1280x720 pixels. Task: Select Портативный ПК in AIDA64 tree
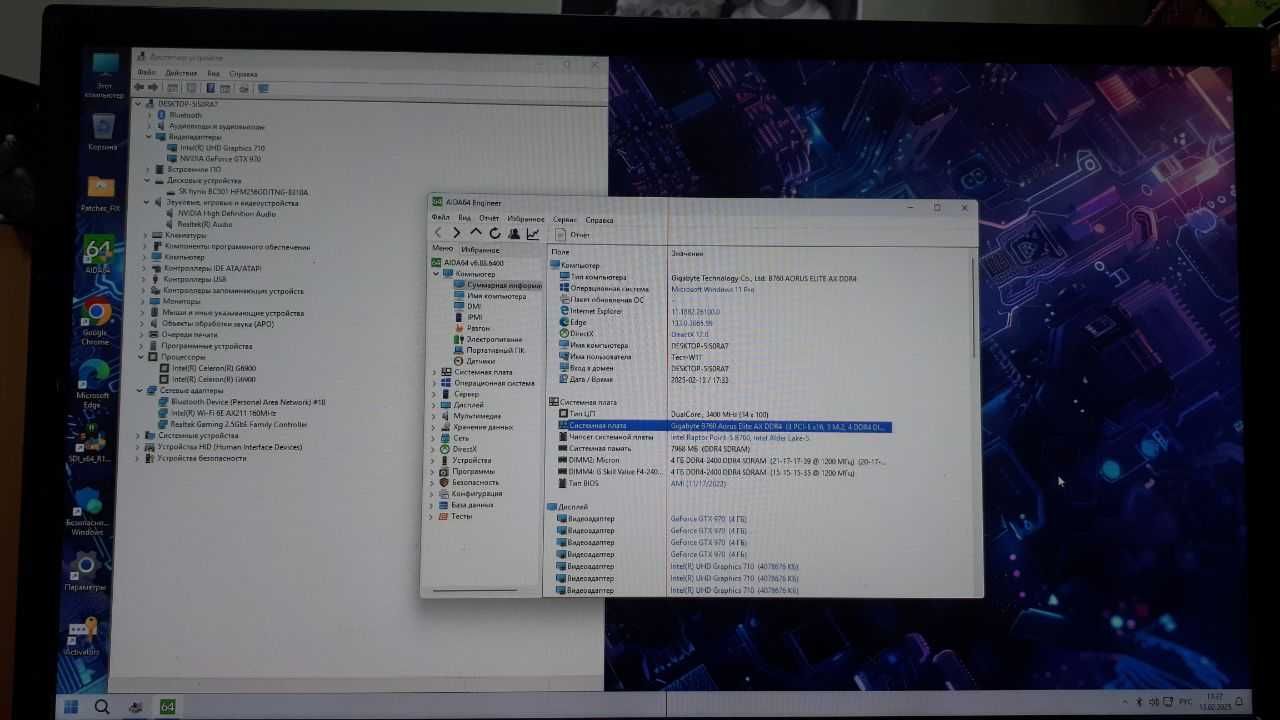489,350
